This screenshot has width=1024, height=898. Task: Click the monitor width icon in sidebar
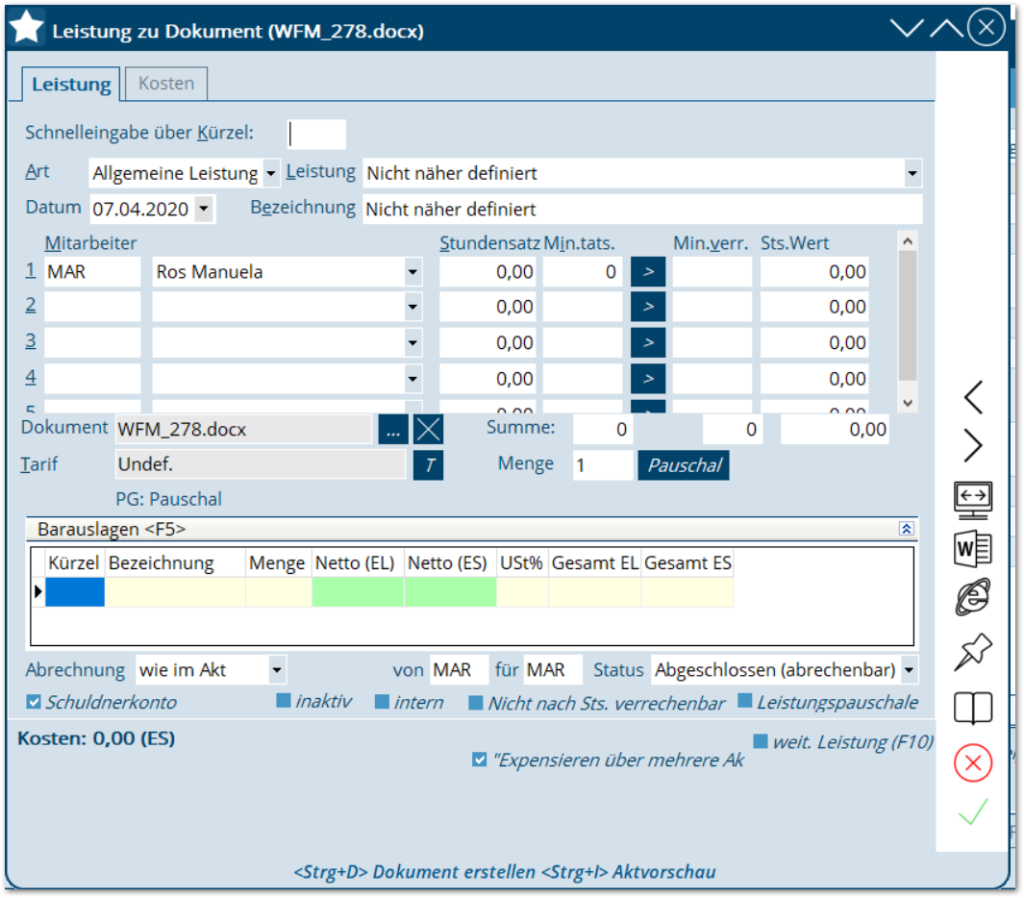point(972,498)
